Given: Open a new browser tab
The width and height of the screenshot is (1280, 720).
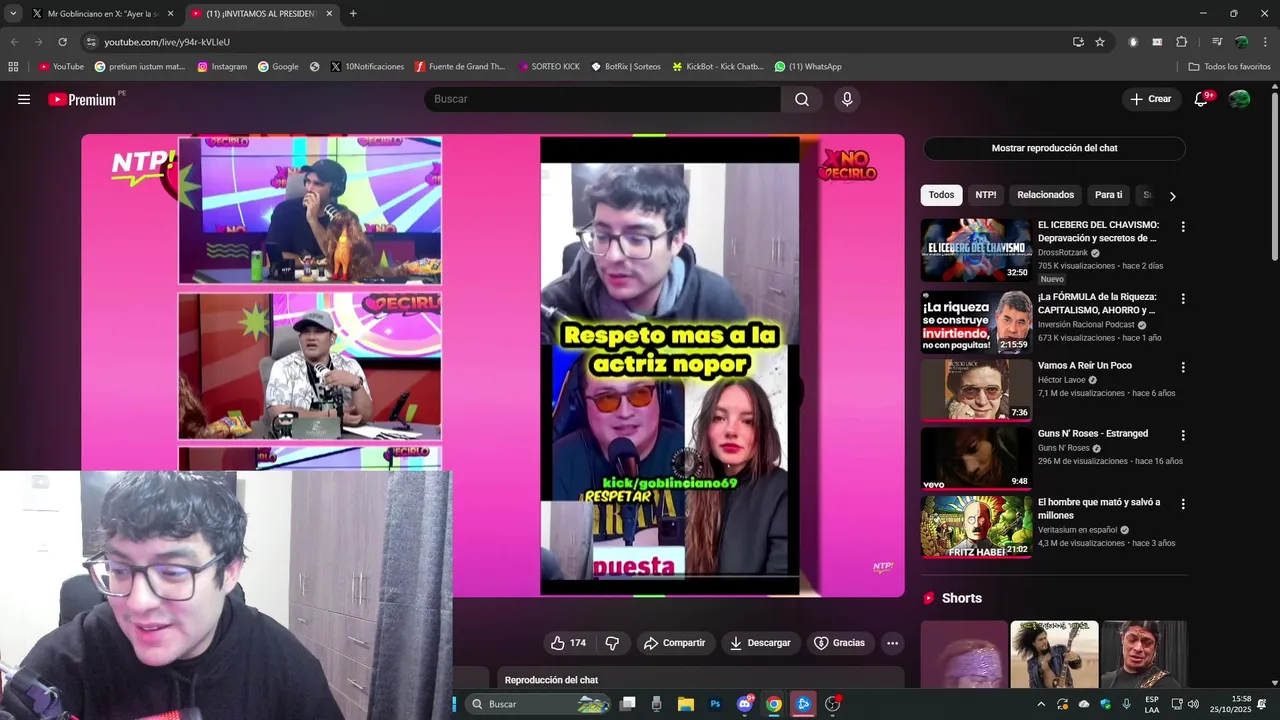Looking at the screenshot, I should pos(353,14).
